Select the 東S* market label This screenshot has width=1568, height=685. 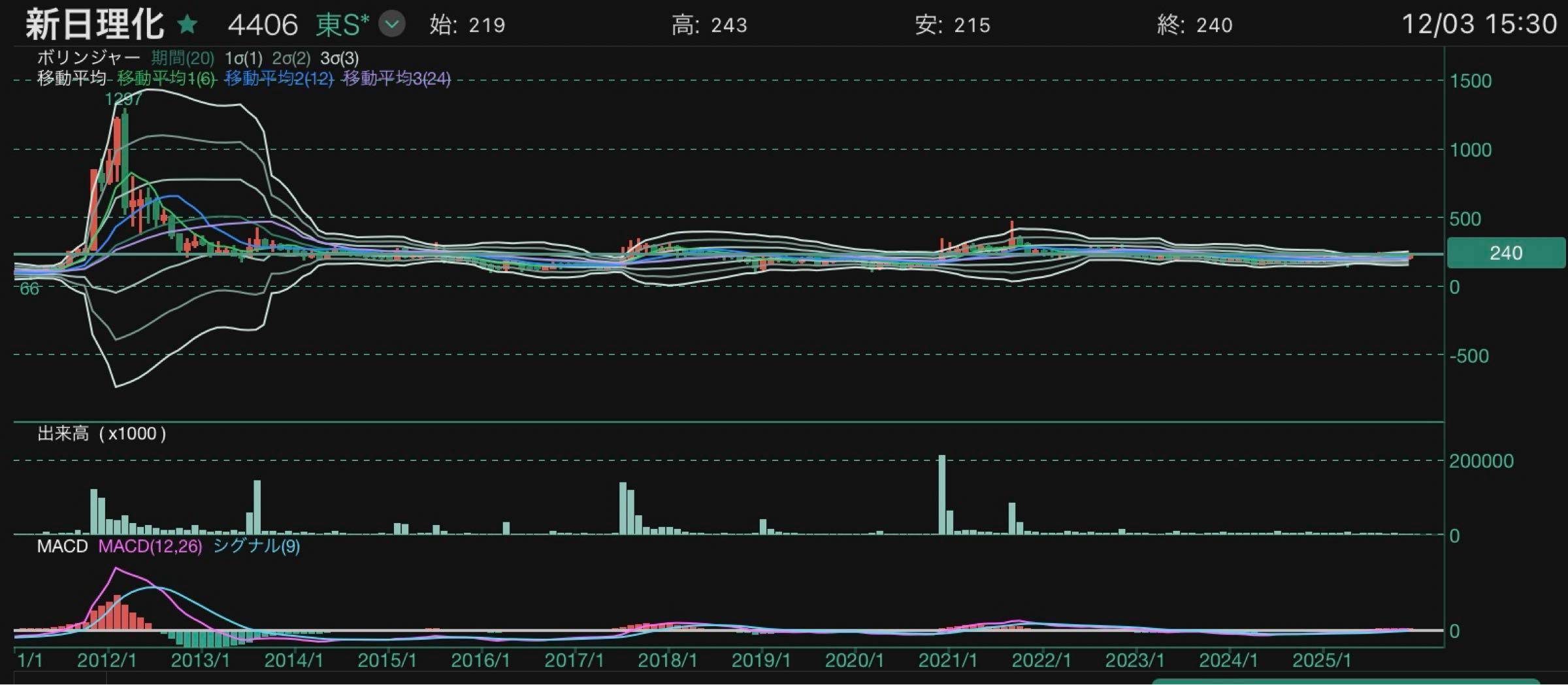(342, 25)
